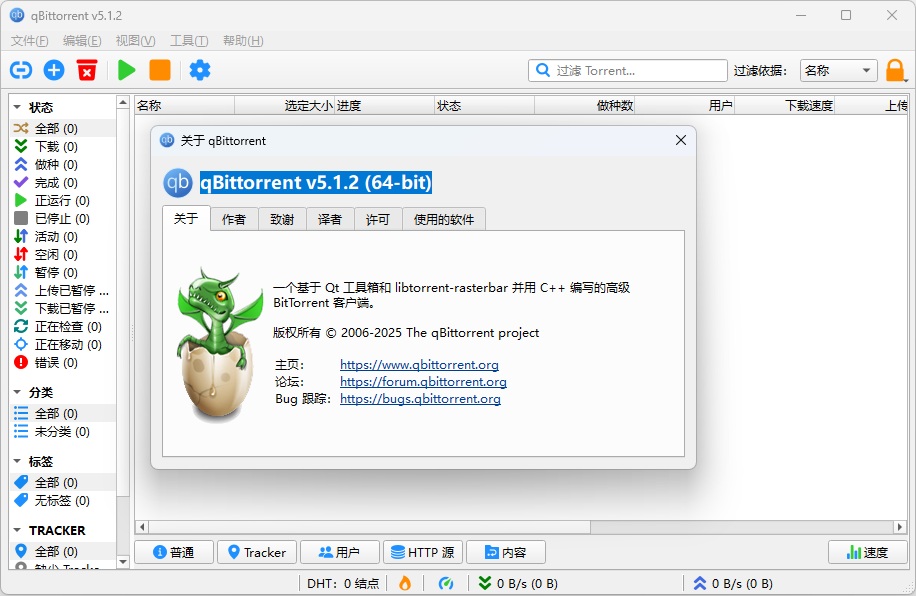Image resolution: width=916 pixels, height=596 pixels.
Task: Click the magnifier icon in the filter box
Action: pos(543,70)
